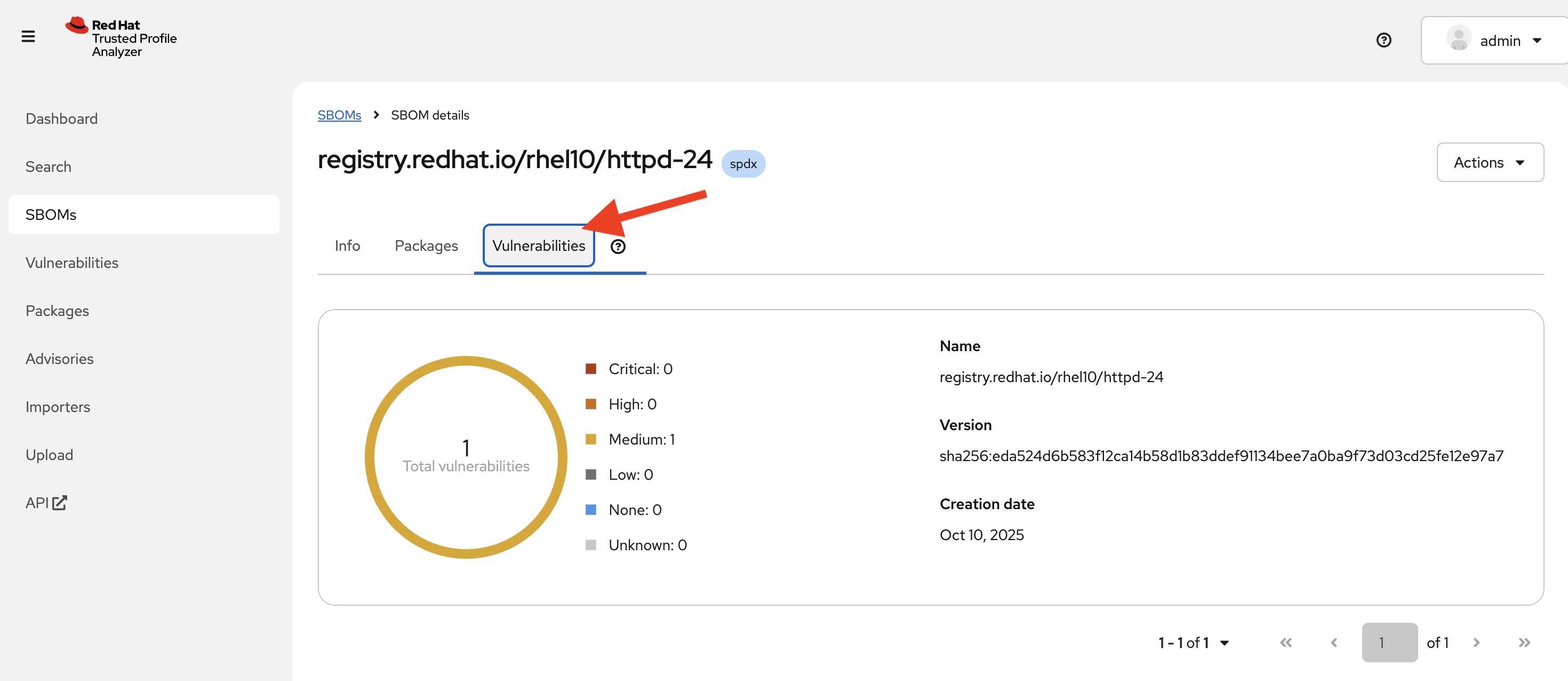Screen dimensions: 1568x681
Task: Switch to the Packages tab
Action: click(x=426, y=246)
